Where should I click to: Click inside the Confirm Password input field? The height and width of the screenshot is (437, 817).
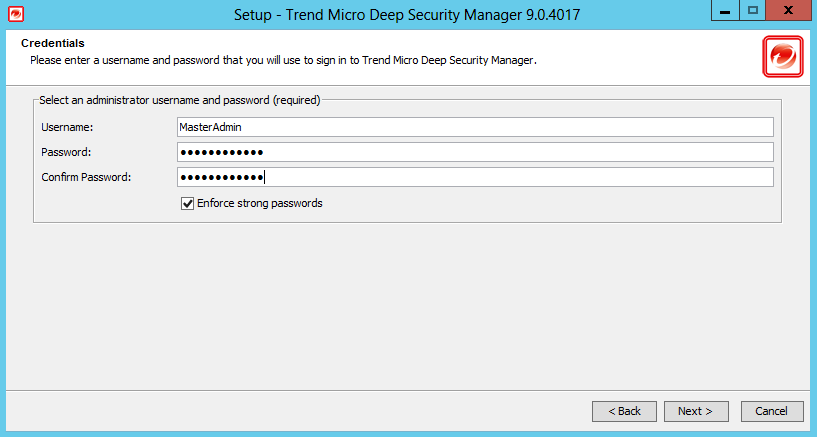[x=475, y=177]
